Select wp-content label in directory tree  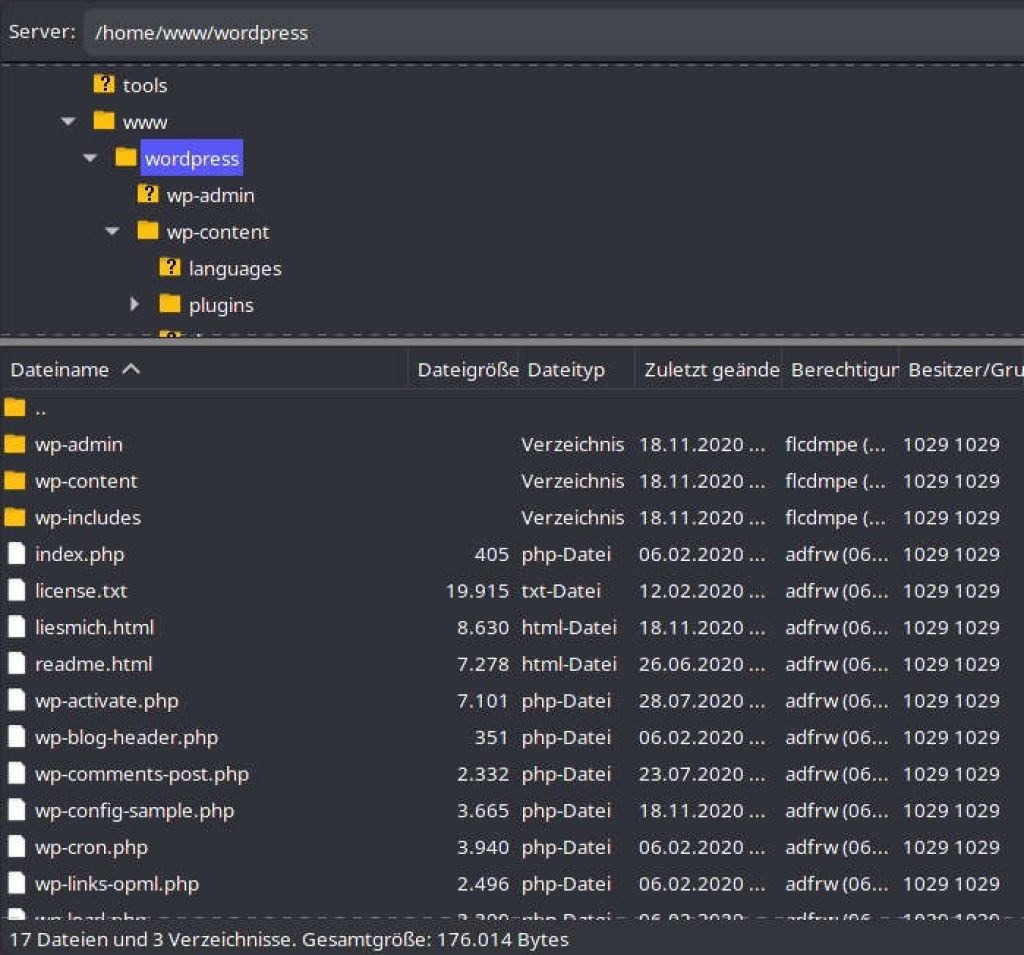pyautogui.click(x=217, y=232)
